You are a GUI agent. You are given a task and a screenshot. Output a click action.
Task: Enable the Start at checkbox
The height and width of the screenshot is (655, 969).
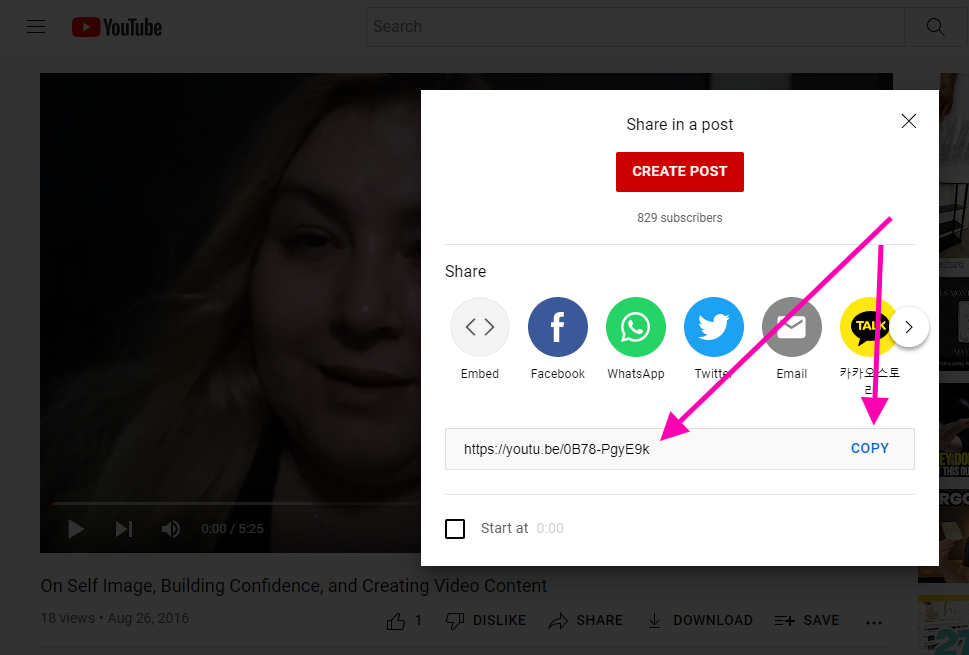click(x=455, y=528)
